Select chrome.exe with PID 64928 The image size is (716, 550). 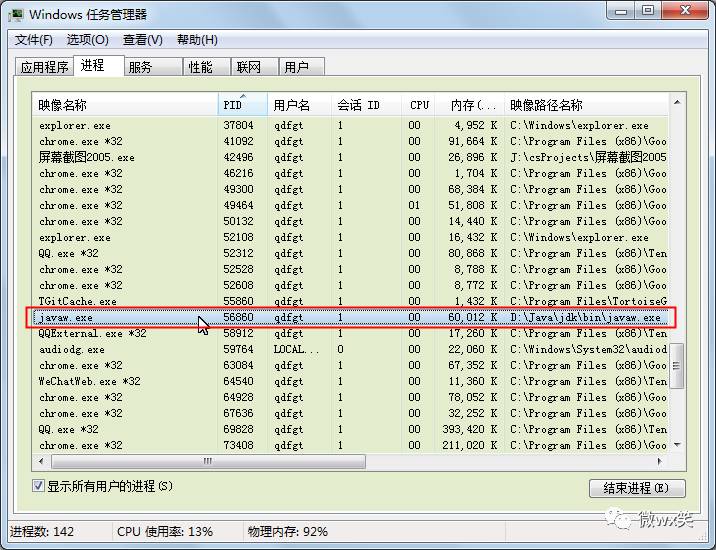click(350, 397)
